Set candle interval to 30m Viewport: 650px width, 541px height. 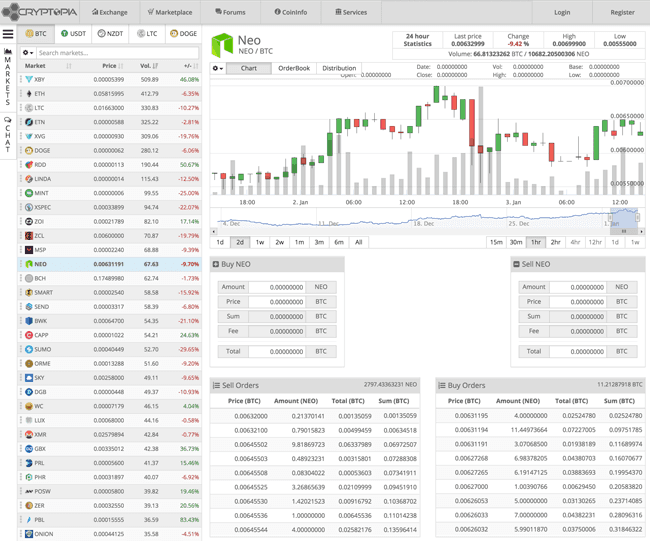click(516, 242)
